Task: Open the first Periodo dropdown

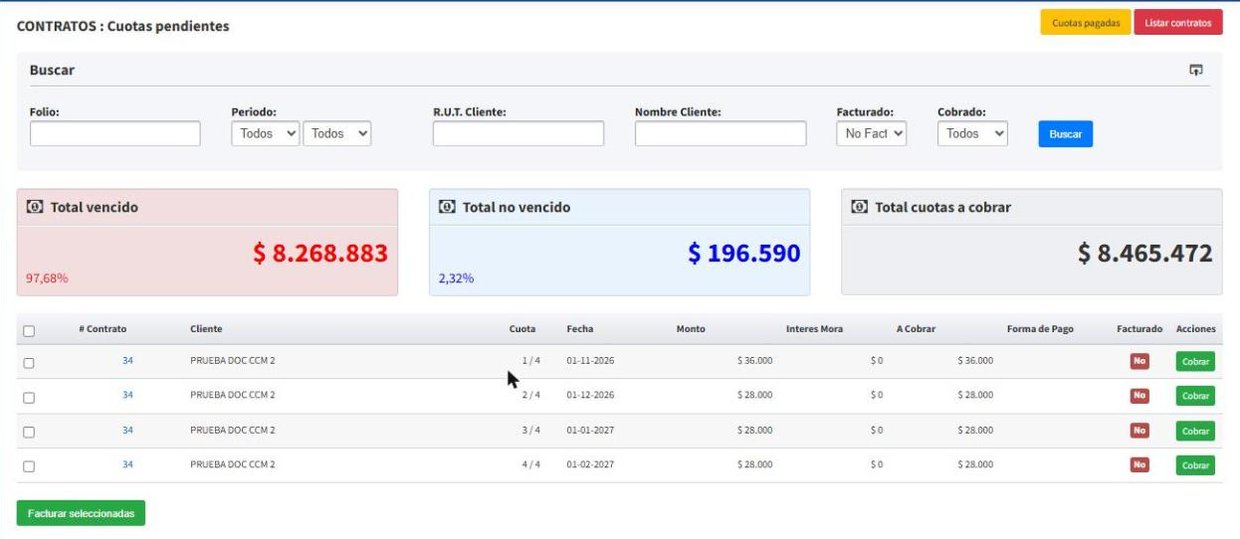Action: click(x=265, y=133)
